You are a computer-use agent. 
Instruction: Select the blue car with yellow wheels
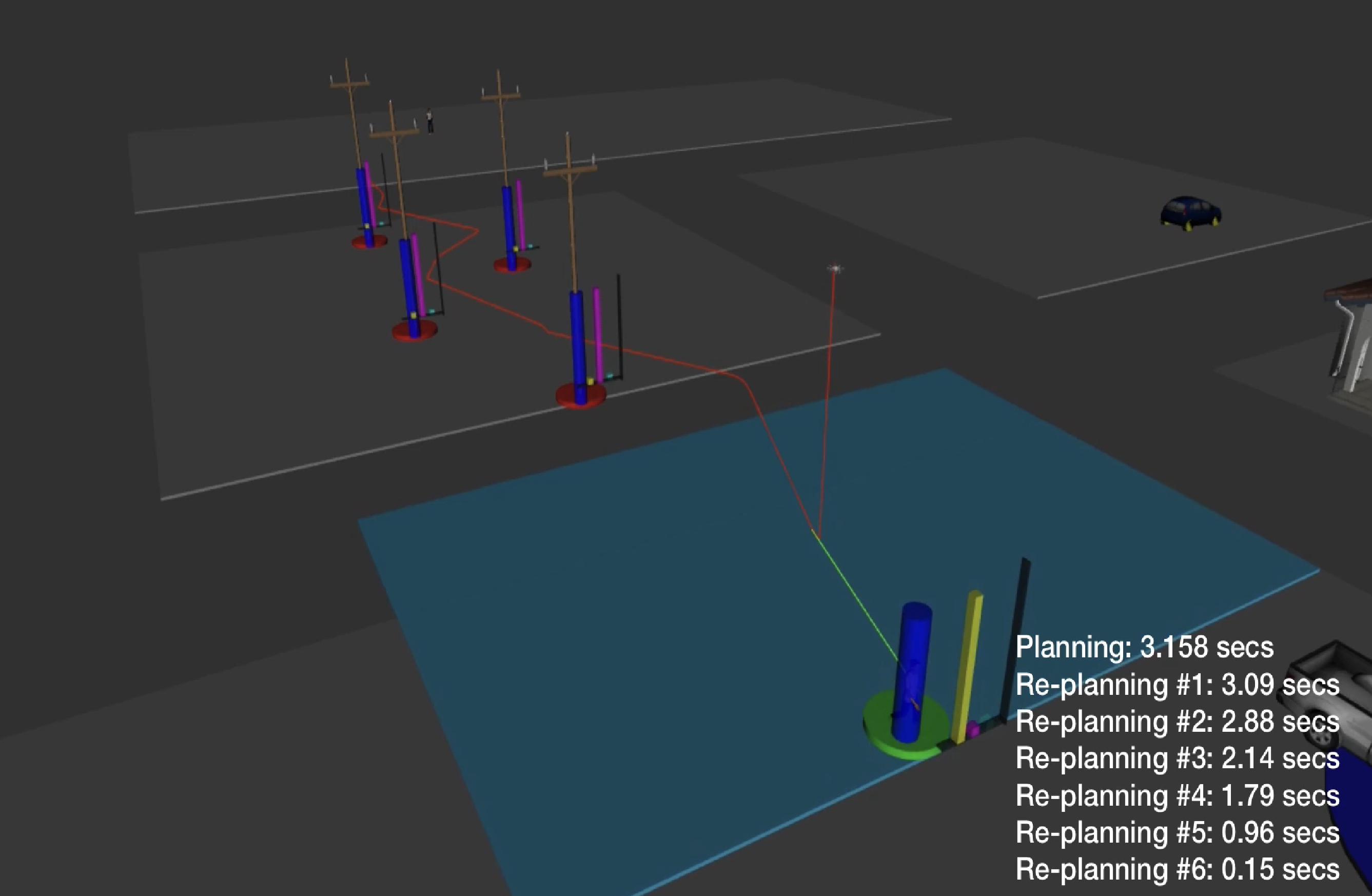(1190, 212)
